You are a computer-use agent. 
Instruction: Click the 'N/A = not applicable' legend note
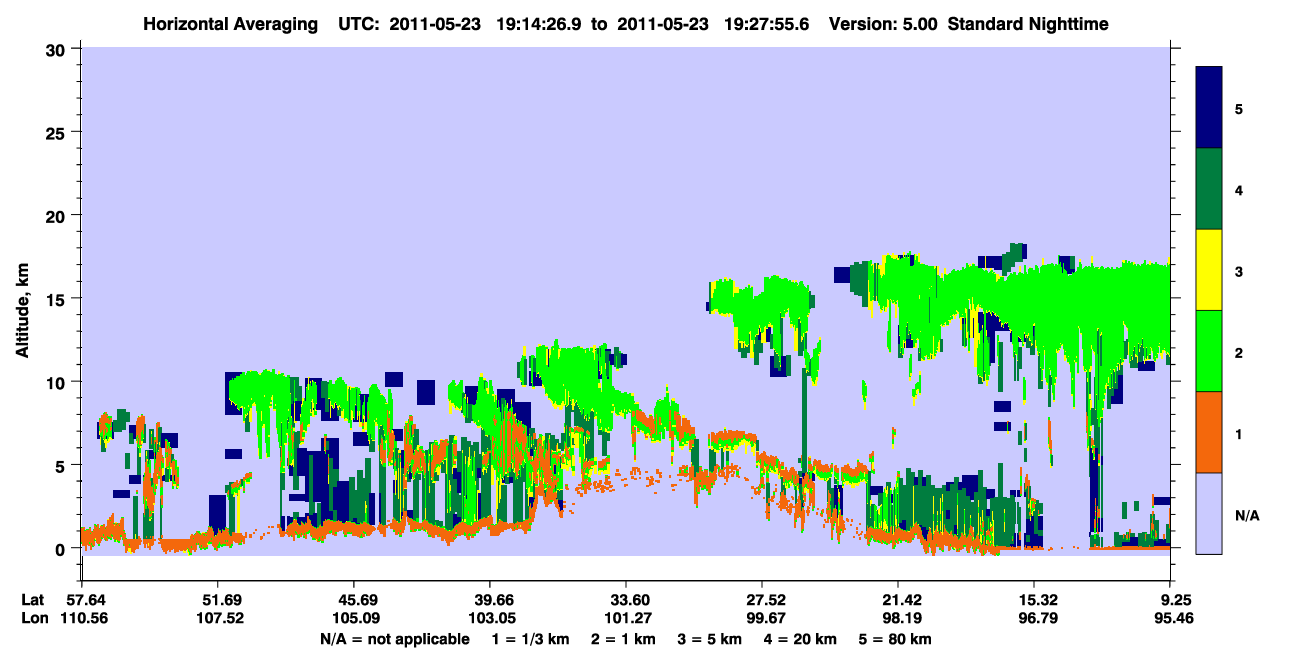[395, 639]
